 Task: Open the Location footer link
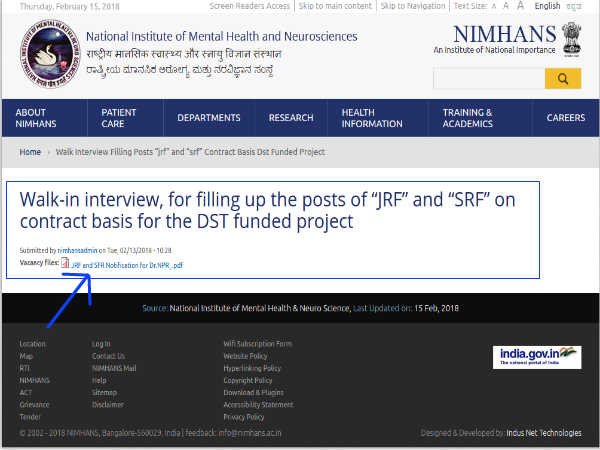coord(33,344)
